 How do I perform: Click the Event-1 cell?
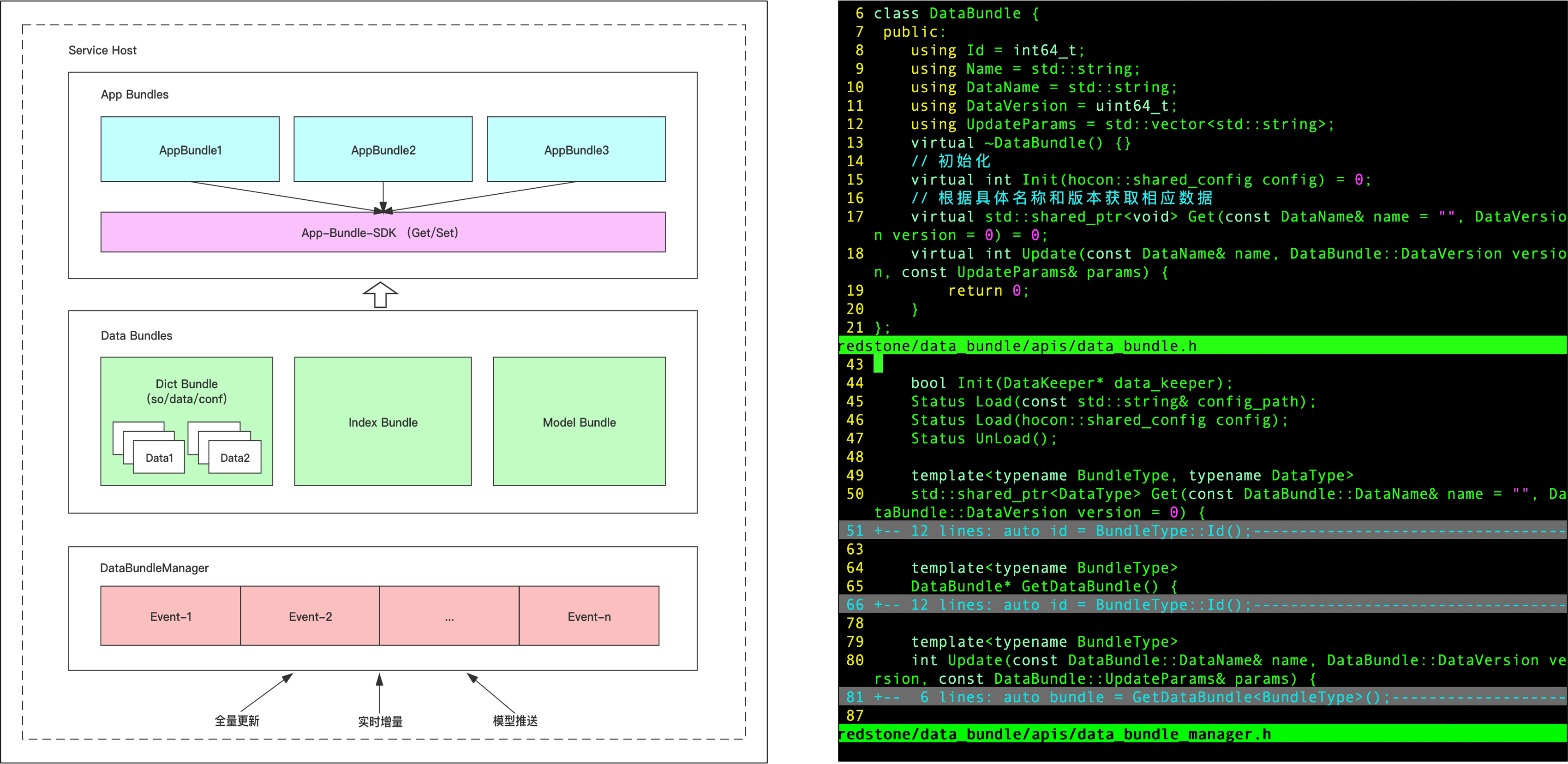tap(170, 616)
